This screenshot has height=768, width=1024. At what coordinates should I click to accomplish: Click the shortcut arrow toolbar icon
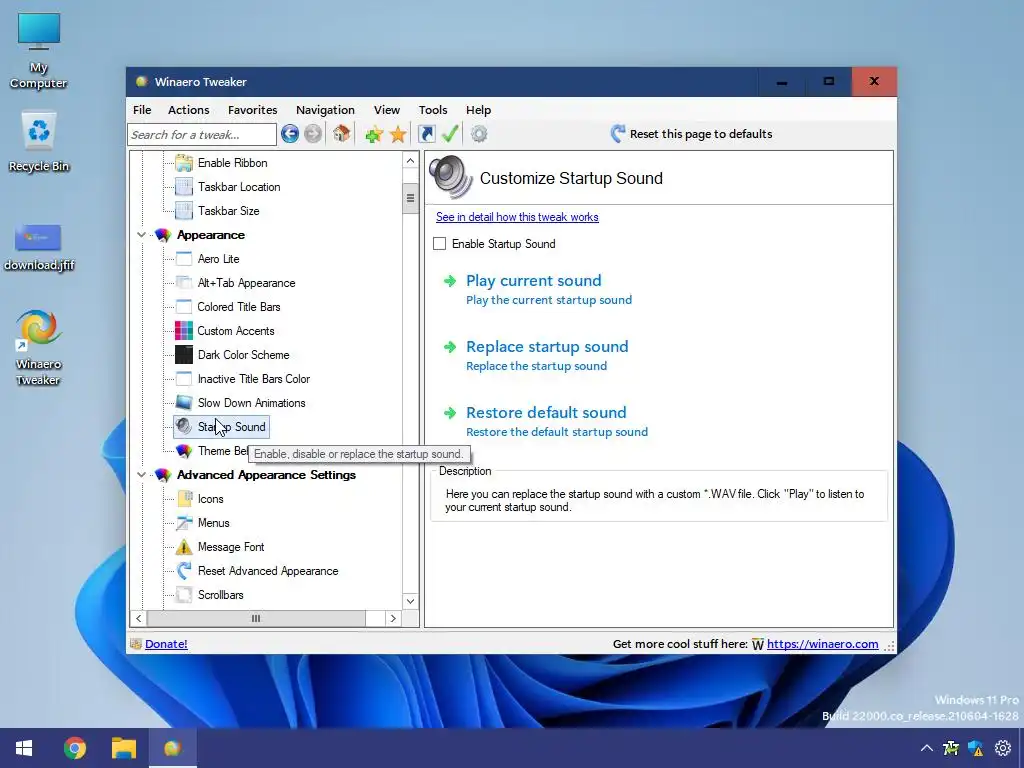click(426, 134)
